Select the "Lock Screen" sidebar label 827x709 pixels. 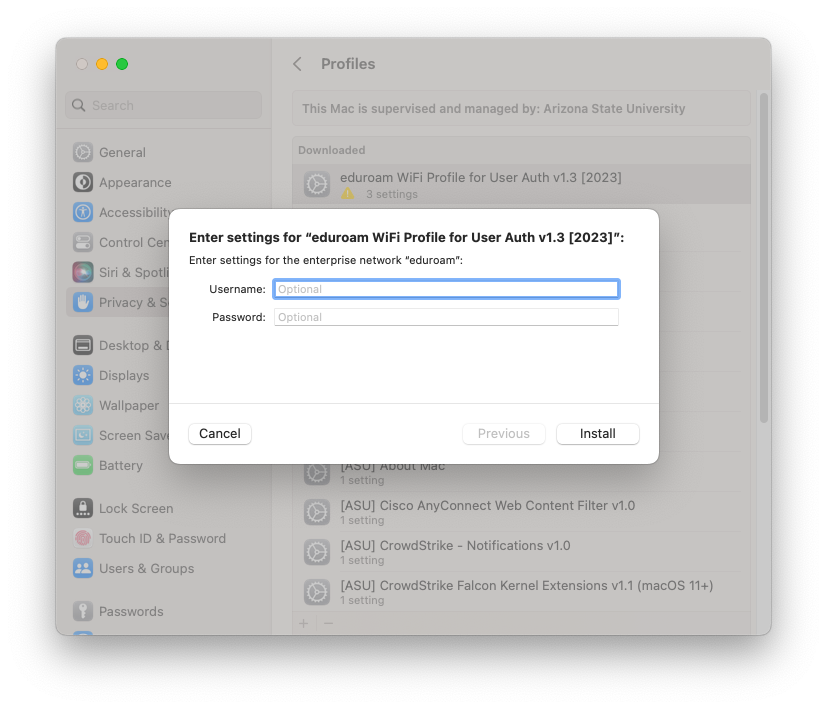[x=136, y=509]
